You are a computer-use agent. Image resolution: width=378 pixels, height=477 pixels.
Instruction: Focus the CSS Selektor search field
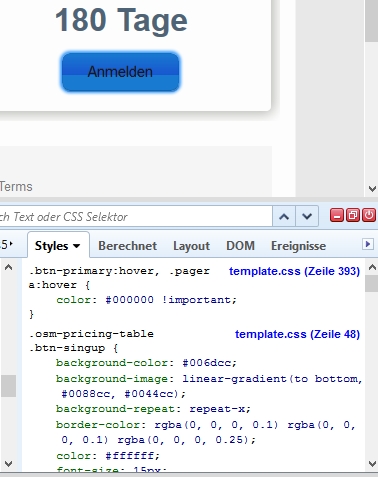pos(135,217)
